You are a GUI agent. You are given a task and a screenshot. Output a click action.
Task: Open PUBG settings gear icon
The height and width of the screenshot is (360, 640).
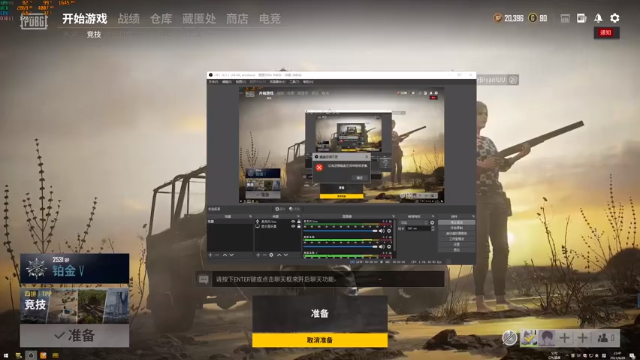coord(615,18)
